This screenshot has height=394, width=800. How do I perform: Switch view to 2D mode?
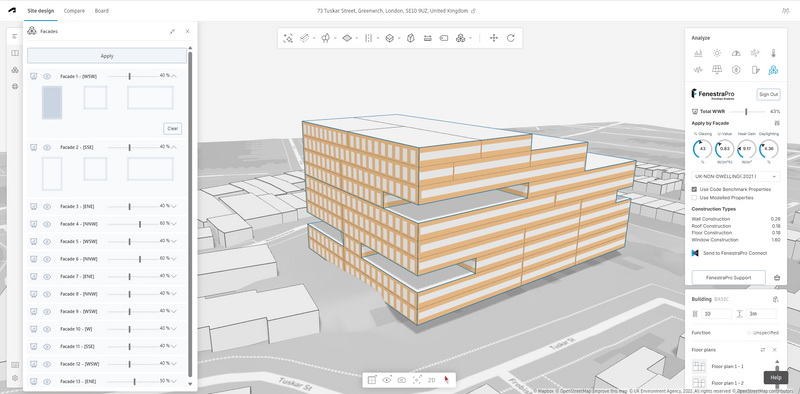pos(432,380)
